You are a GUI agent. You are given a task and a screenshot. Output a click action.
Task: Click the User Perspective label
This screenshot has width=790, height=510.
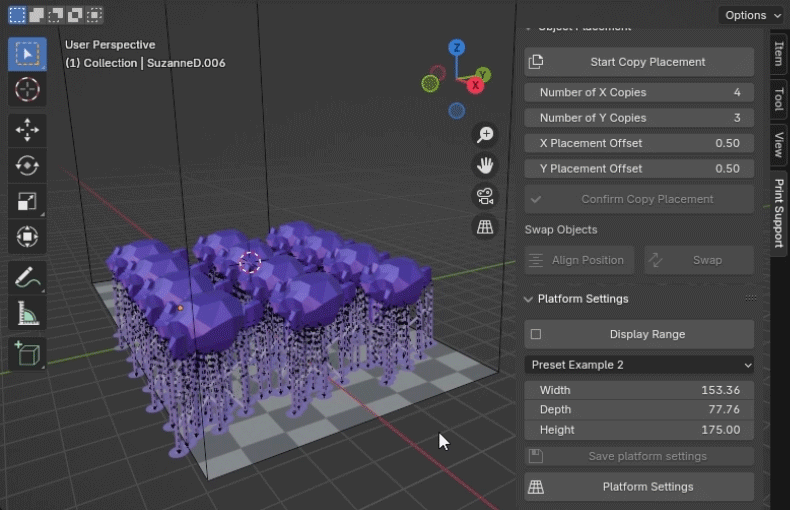pyautogui.click(x=110, y=45)
